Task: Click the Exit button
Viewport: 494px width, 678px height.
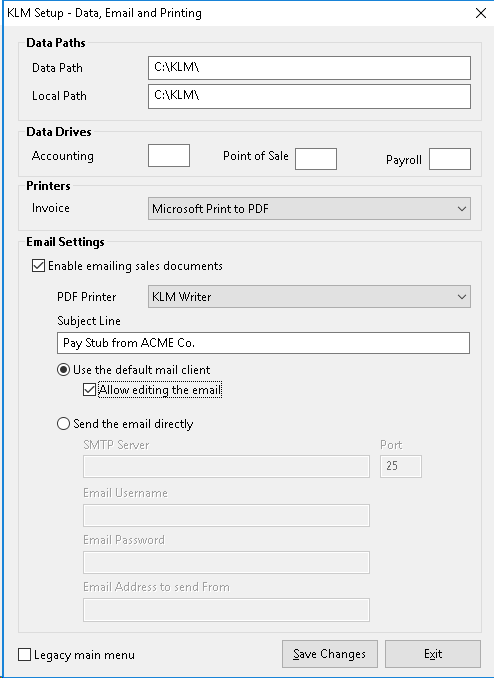Action: (433, 654)
